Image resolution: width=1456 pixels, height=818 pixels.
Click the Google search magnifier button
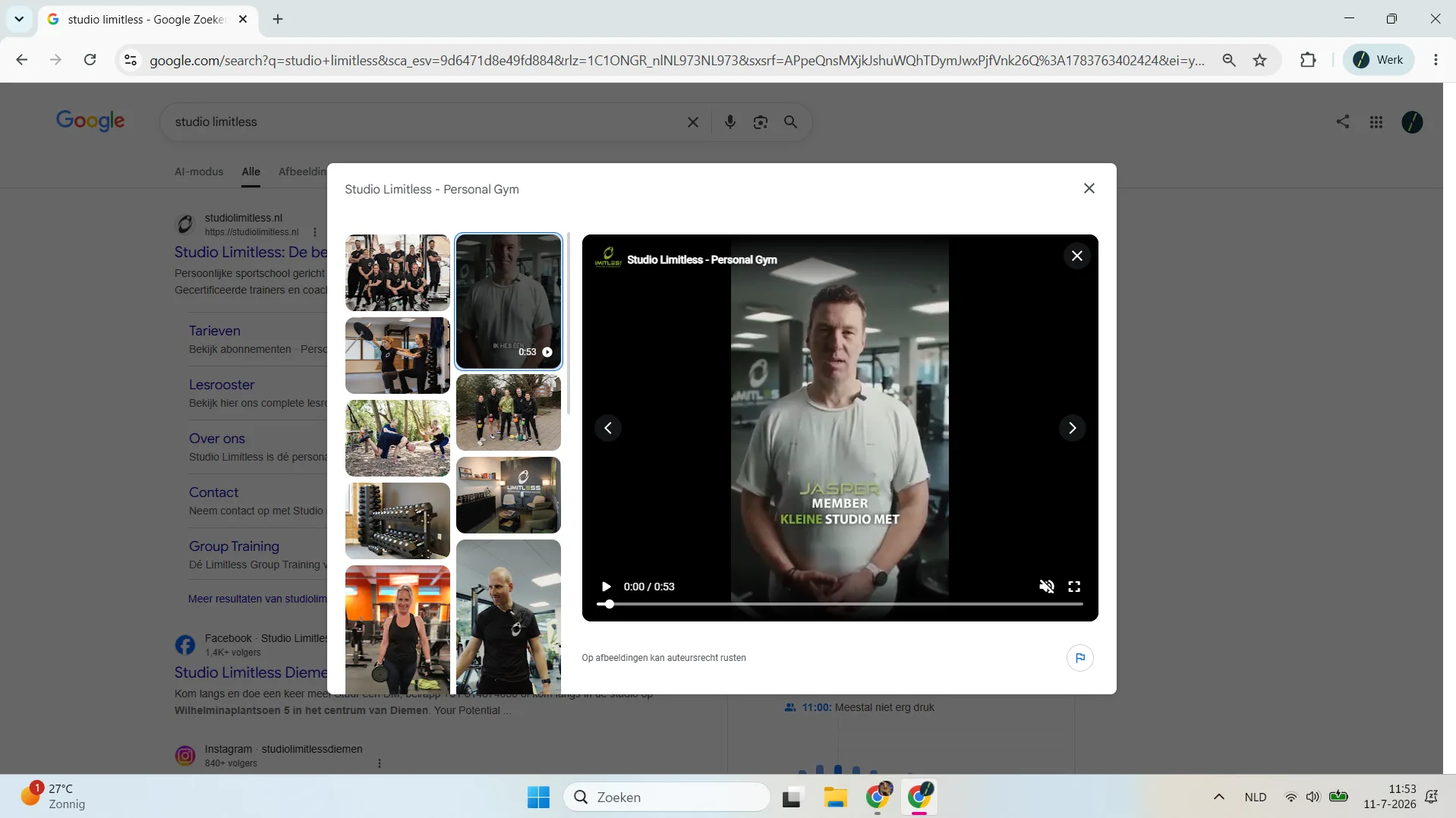pos(791,122)
